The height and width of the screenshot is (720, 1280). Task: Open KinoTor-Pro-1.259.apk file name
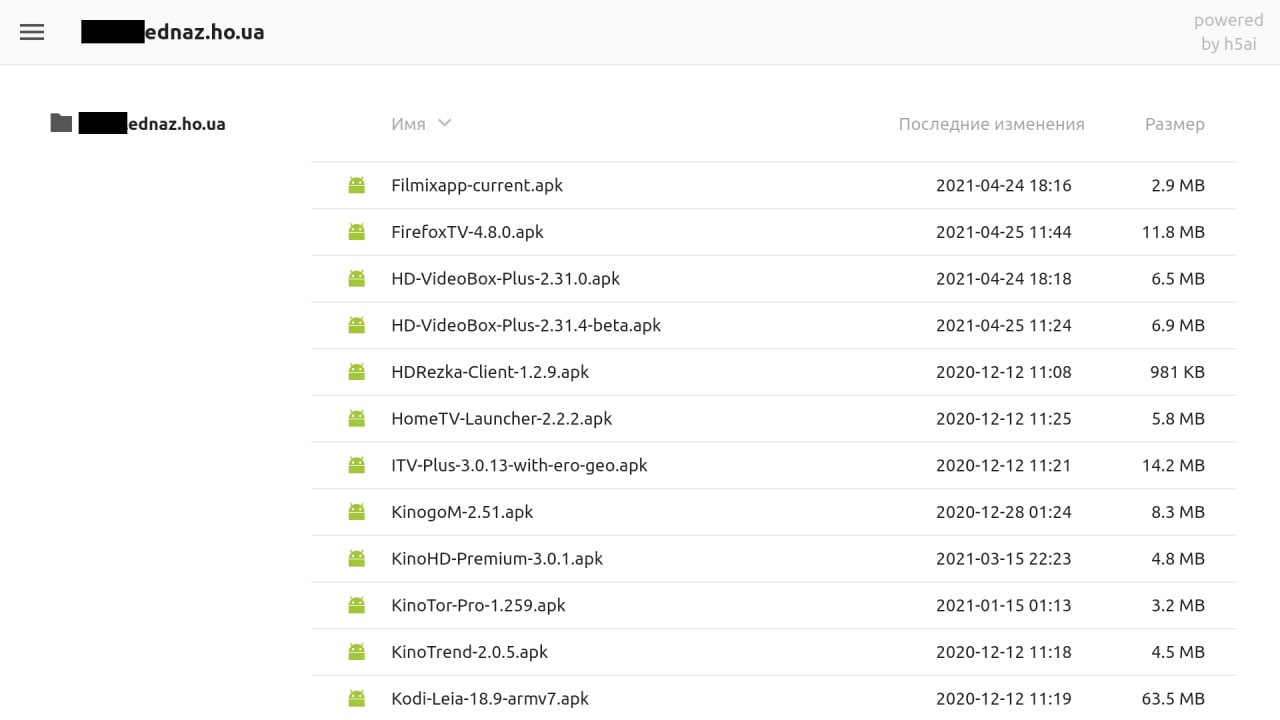[x=478, y=605]
